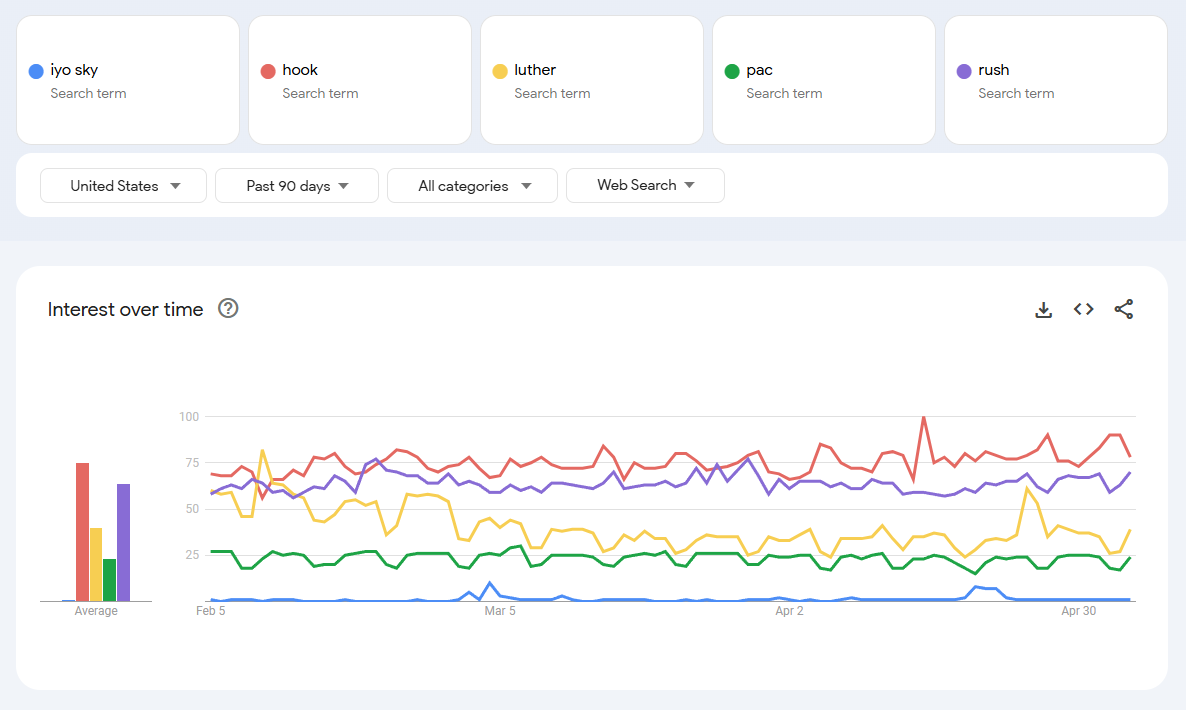Click the rush search term card
This screenshot has width=1186, height=710.
point(1056,80)
